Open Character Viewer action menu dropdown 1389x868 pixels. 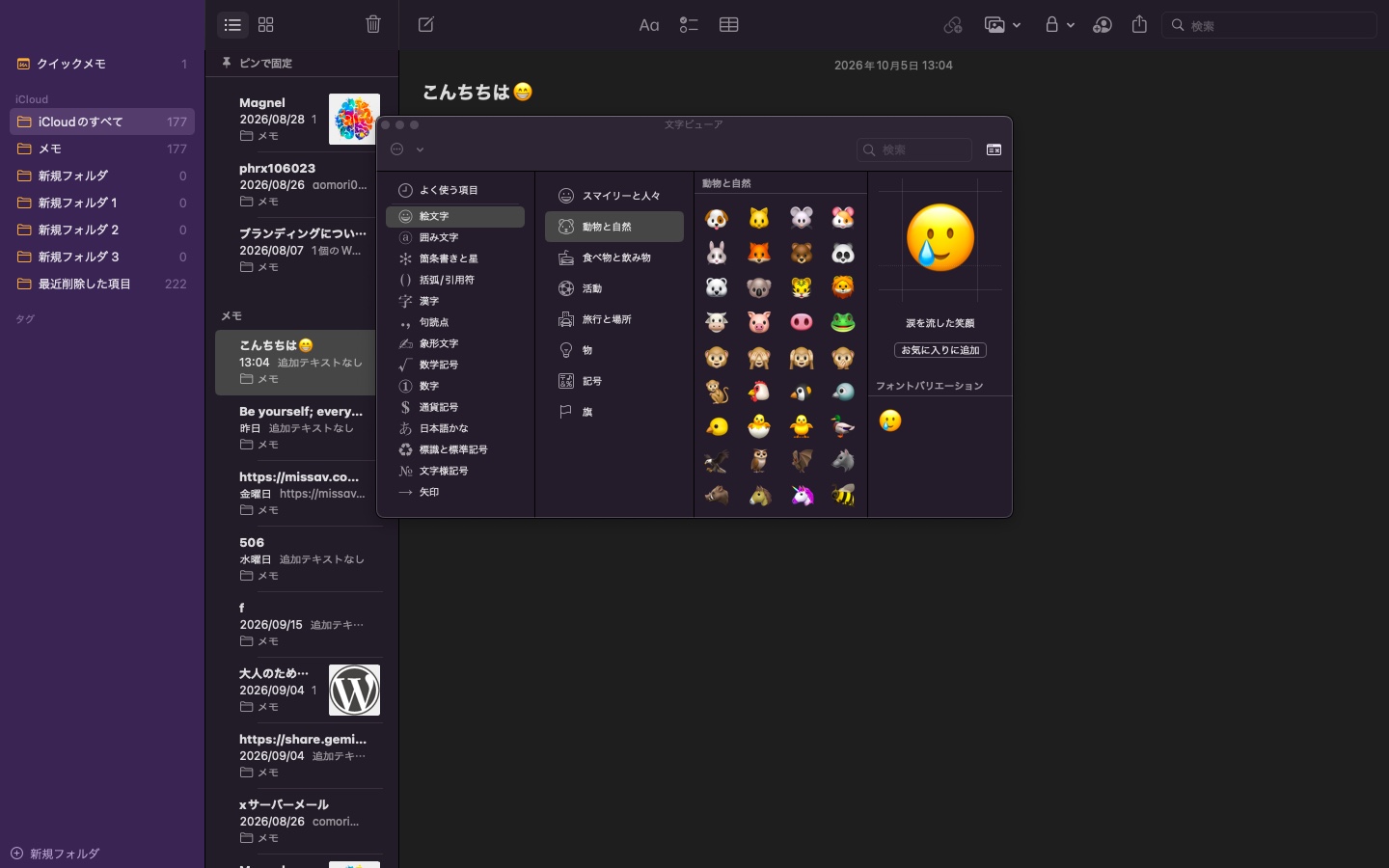pos(407,149)
